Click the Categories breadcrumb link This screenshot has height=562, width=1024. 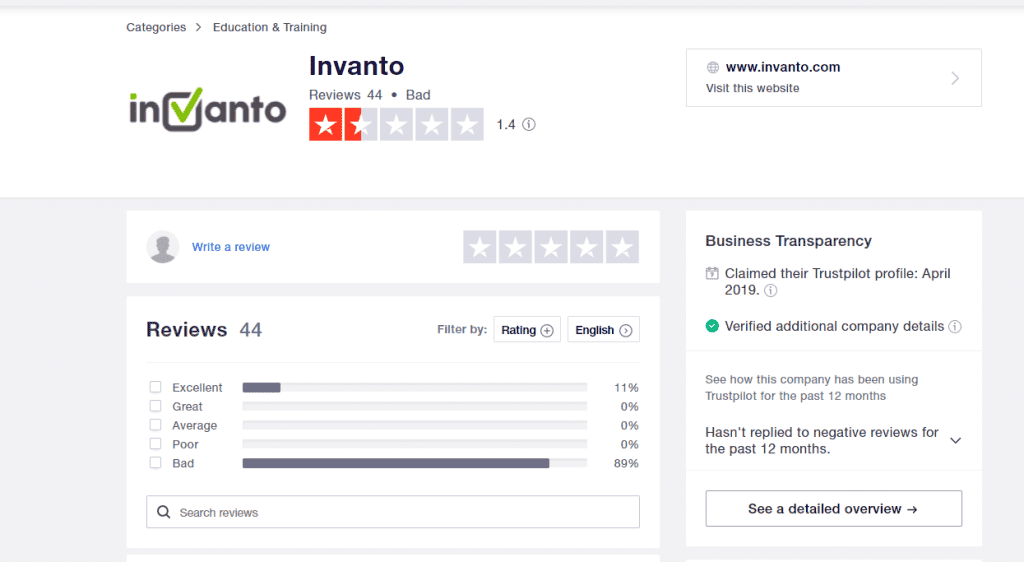156,27
